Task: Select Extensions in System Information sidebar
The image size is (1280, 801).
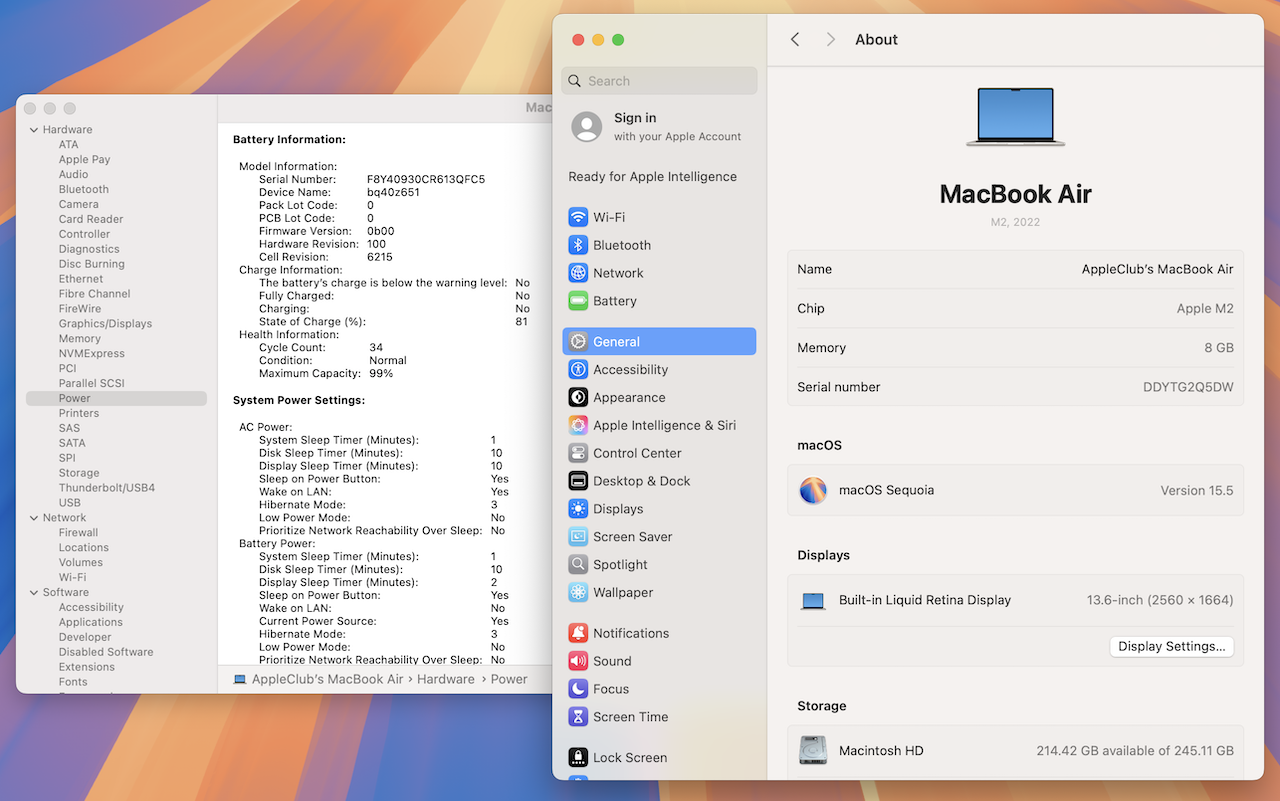Action: pyautogui.click(x=87, y=667)
